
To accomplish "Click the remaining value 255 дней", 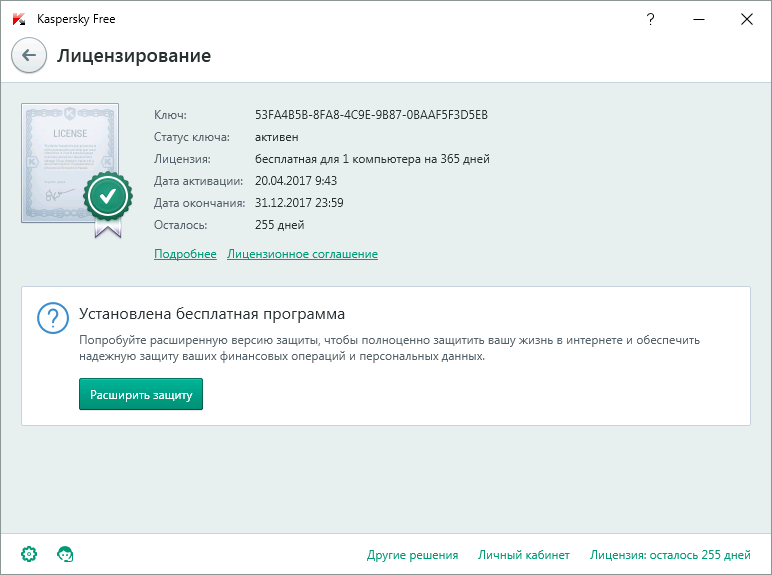I will pyautogui.click(x=280, y=225).
